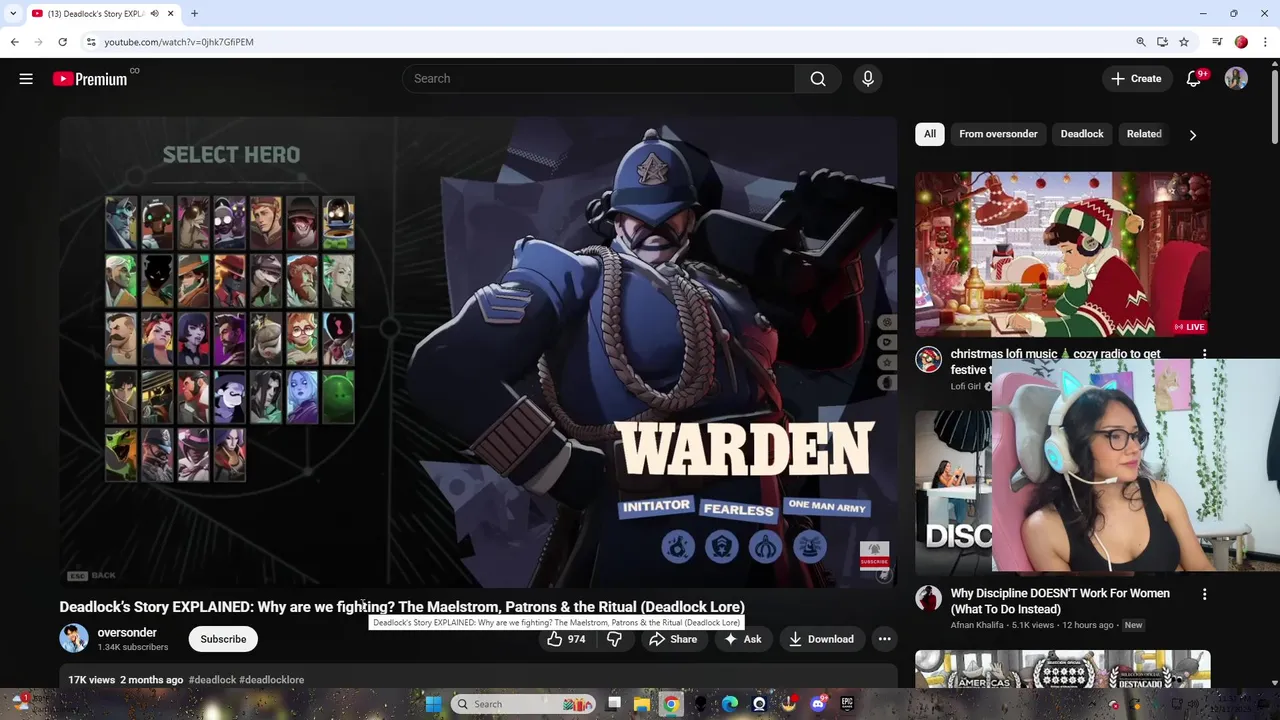
Task: Click the install app icon in address bar
Action: [1162, 42]
